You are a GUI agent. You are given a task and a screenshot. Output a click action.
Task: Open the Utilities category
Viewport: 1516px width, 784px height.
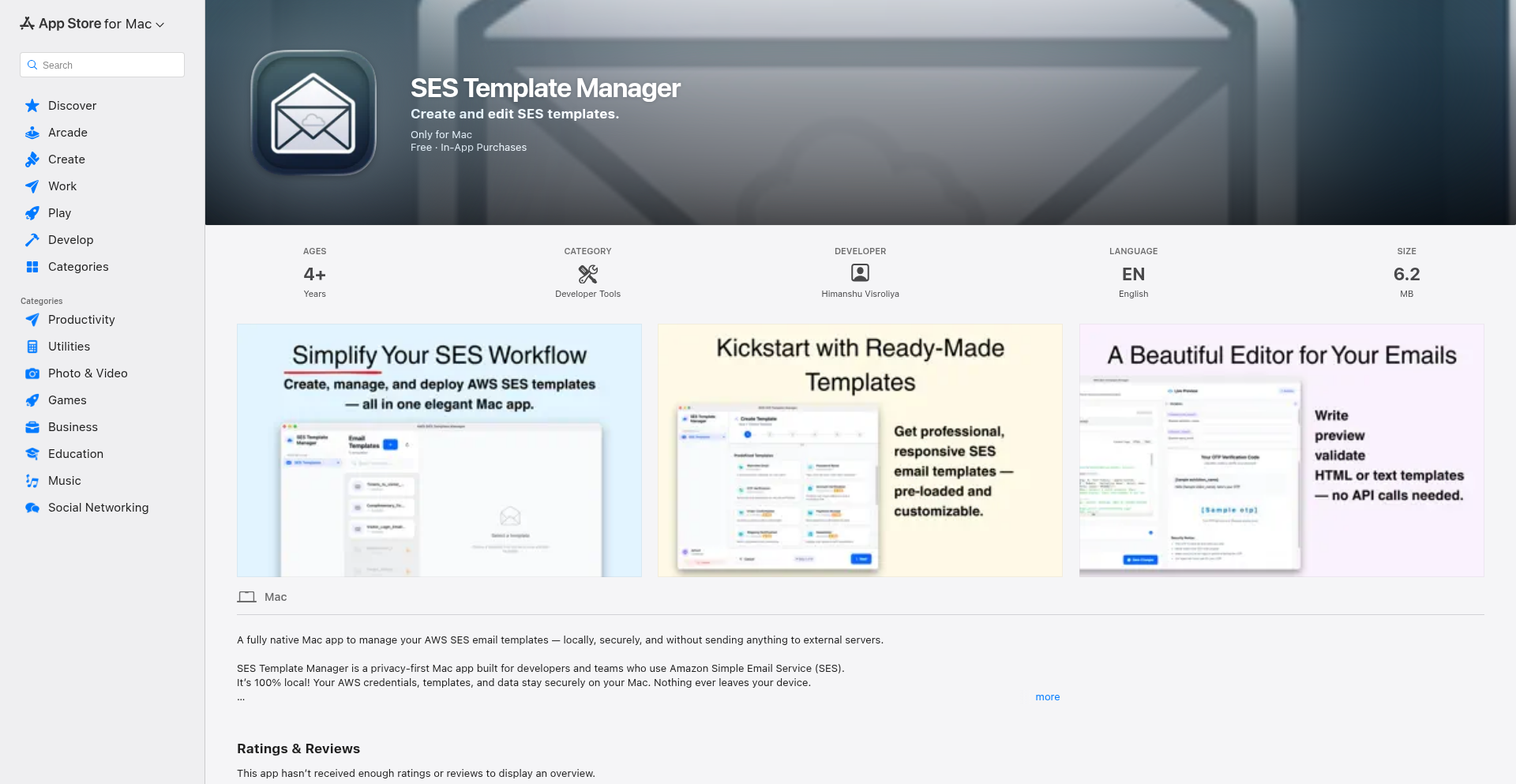(x=69, y=347)
